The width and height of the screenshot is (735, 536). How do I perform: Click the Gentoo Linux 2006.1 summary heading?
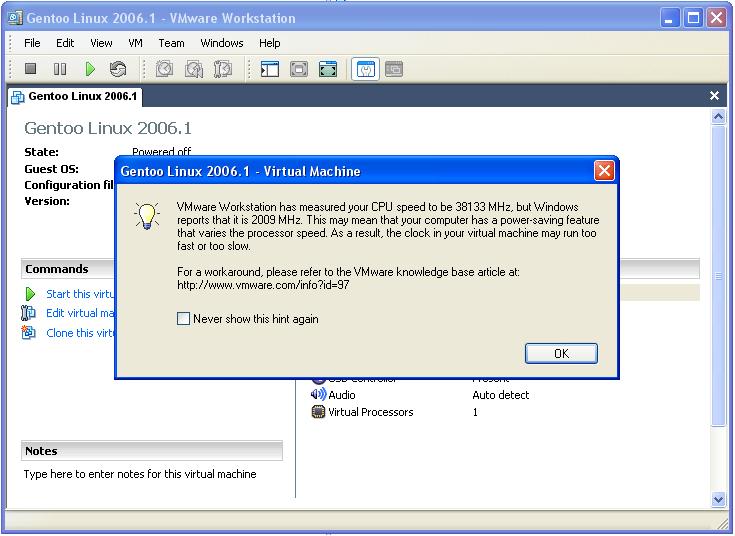click(x=108, y=128)
